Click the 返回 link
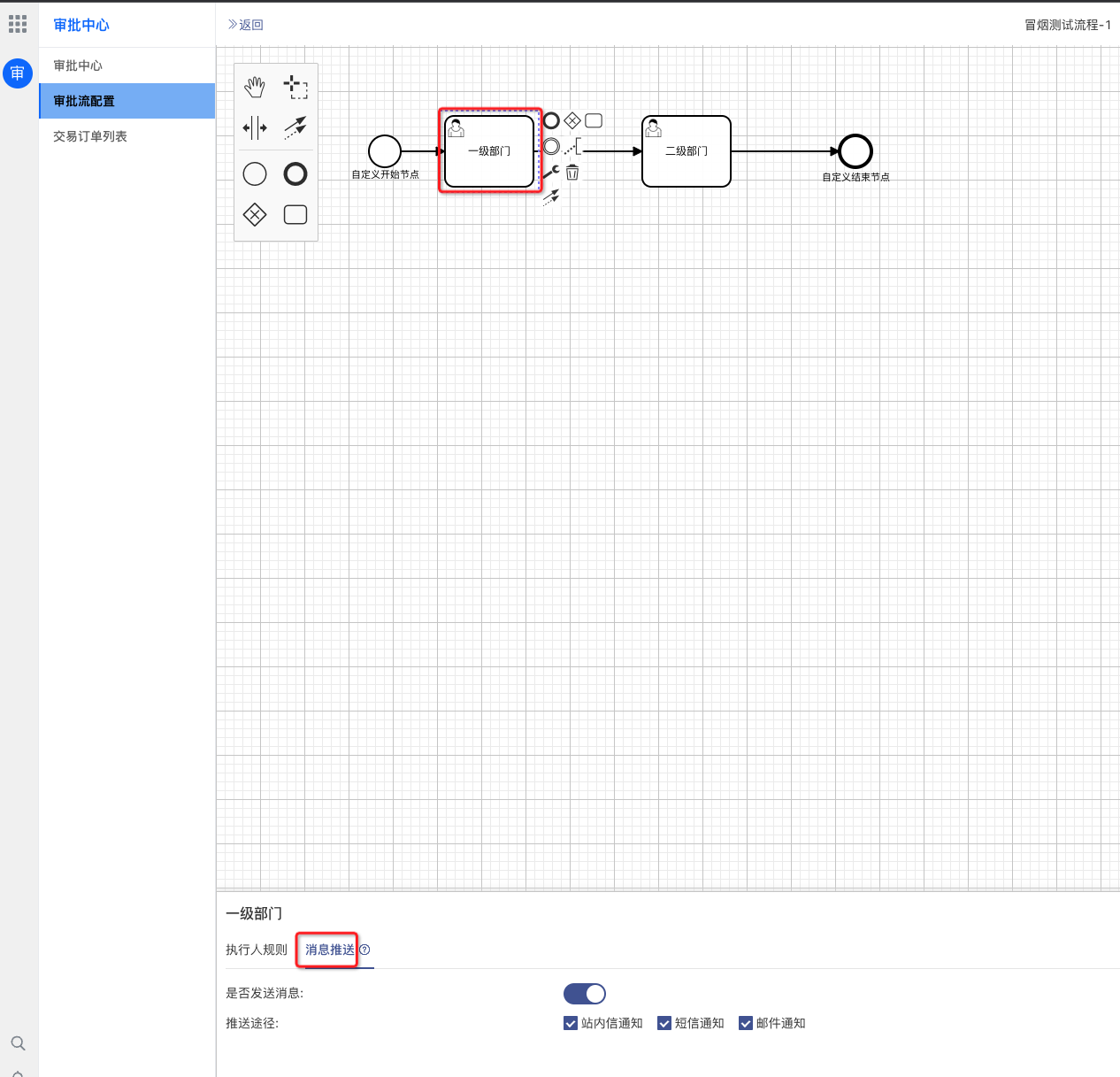This screenshot has width=1120, height=1077. 246,25
